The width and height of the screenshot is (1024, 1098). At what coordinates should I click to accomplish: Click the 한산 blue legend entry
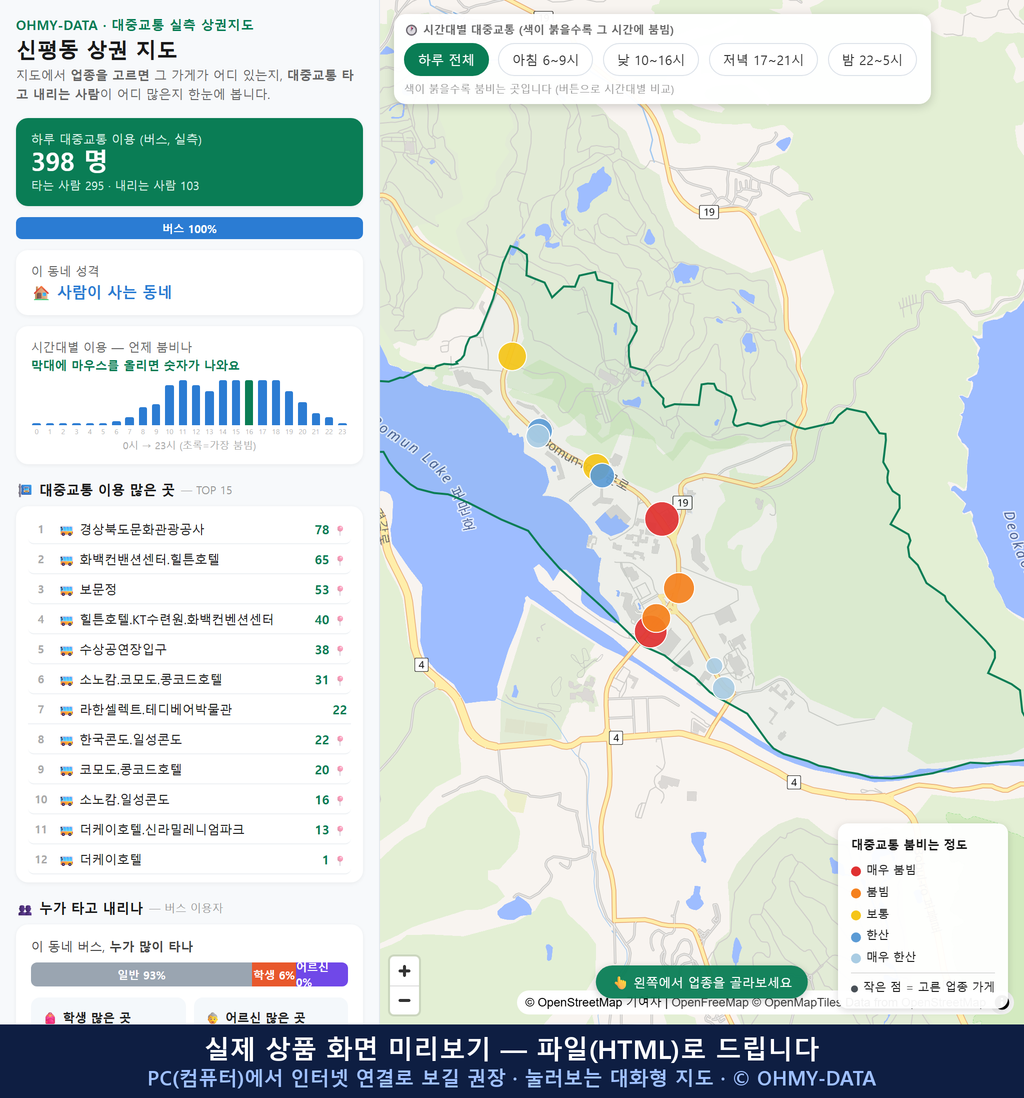pos(870,936)
